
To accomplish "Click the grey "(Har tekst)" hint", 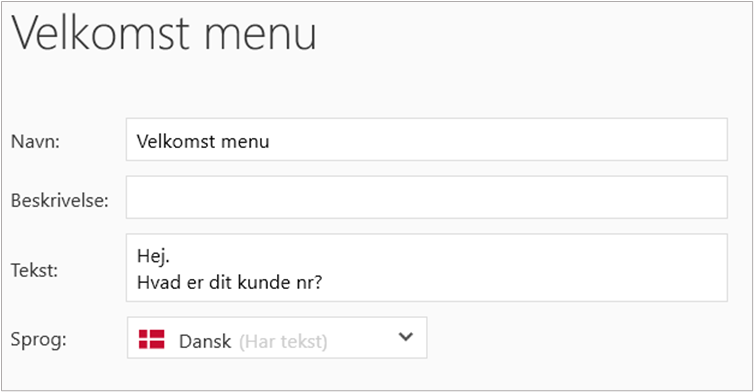I will [x=283, y=341].
